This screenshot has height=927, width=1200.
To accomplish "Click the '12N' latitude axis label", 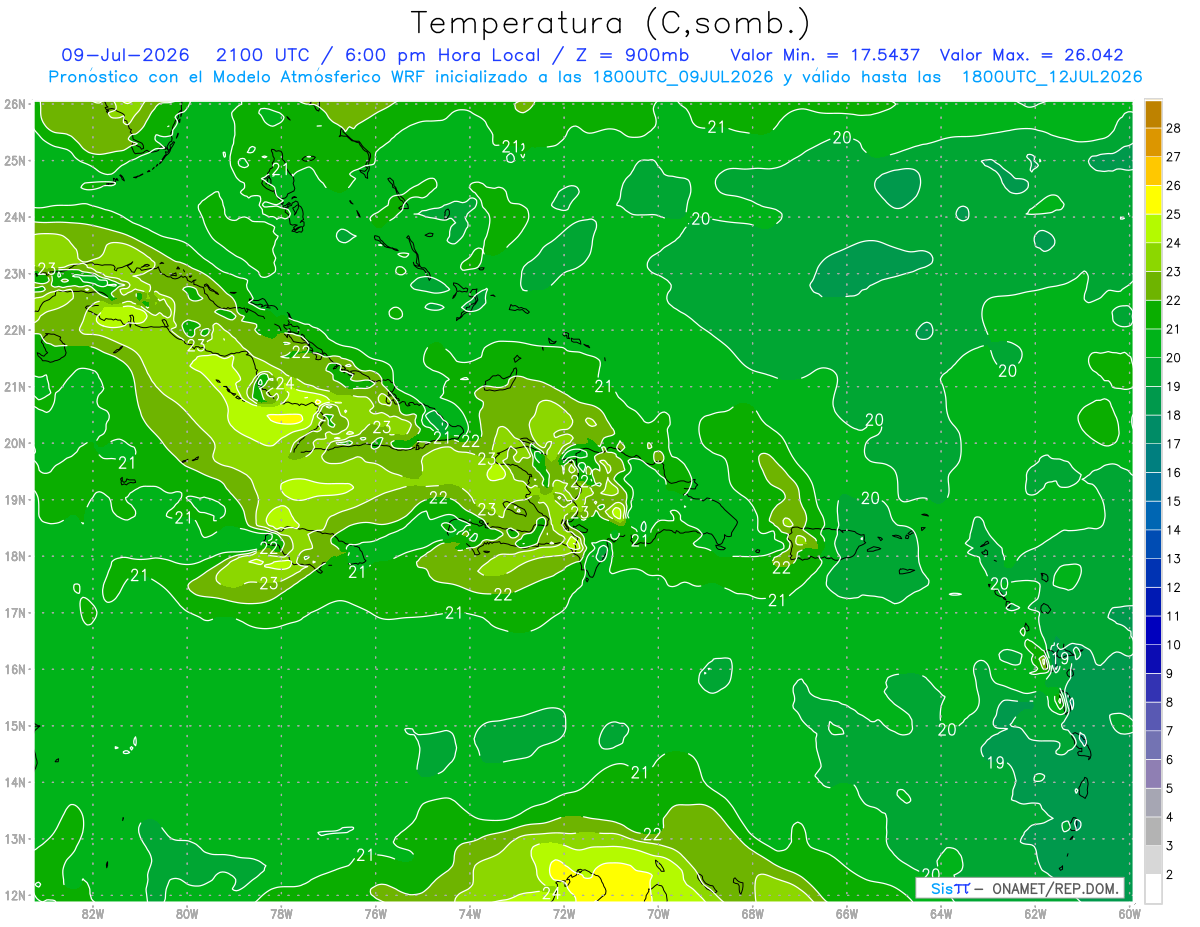I will pos(15,895).
